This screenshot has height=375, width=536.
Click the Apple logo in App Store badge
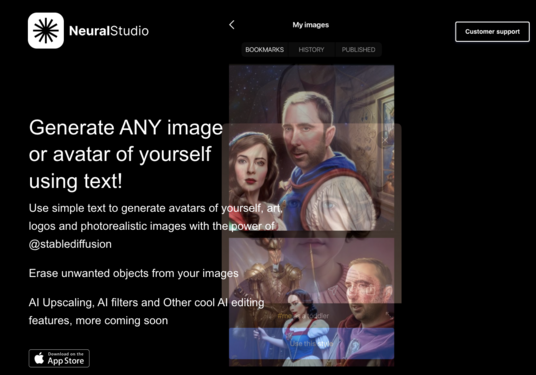pos(39,358)
